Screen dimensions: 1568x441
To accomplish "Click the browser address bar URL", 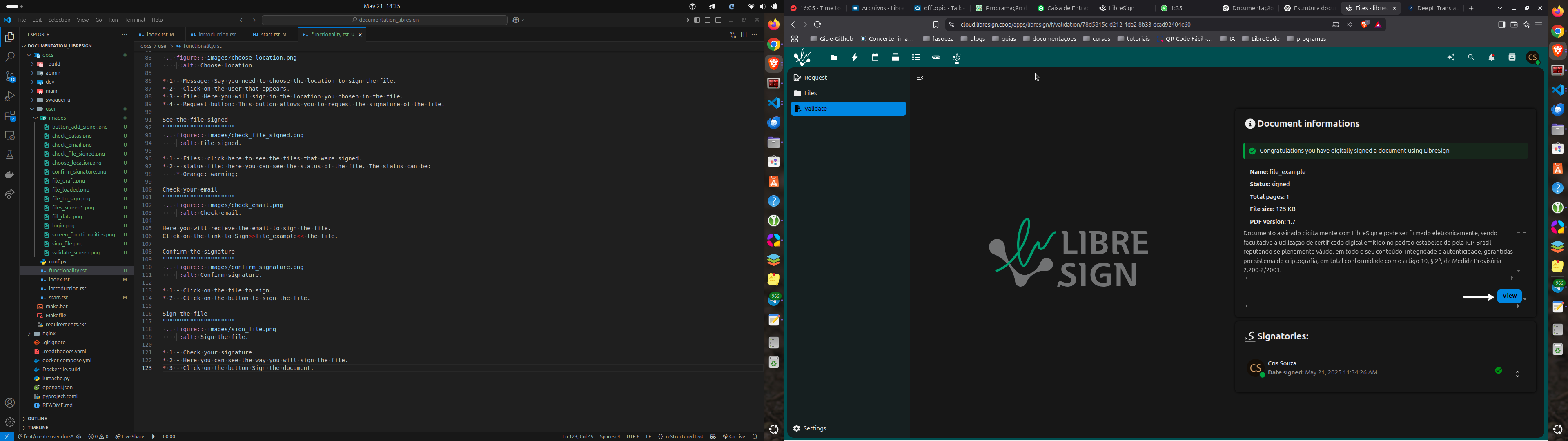I will coord(1076,25).
